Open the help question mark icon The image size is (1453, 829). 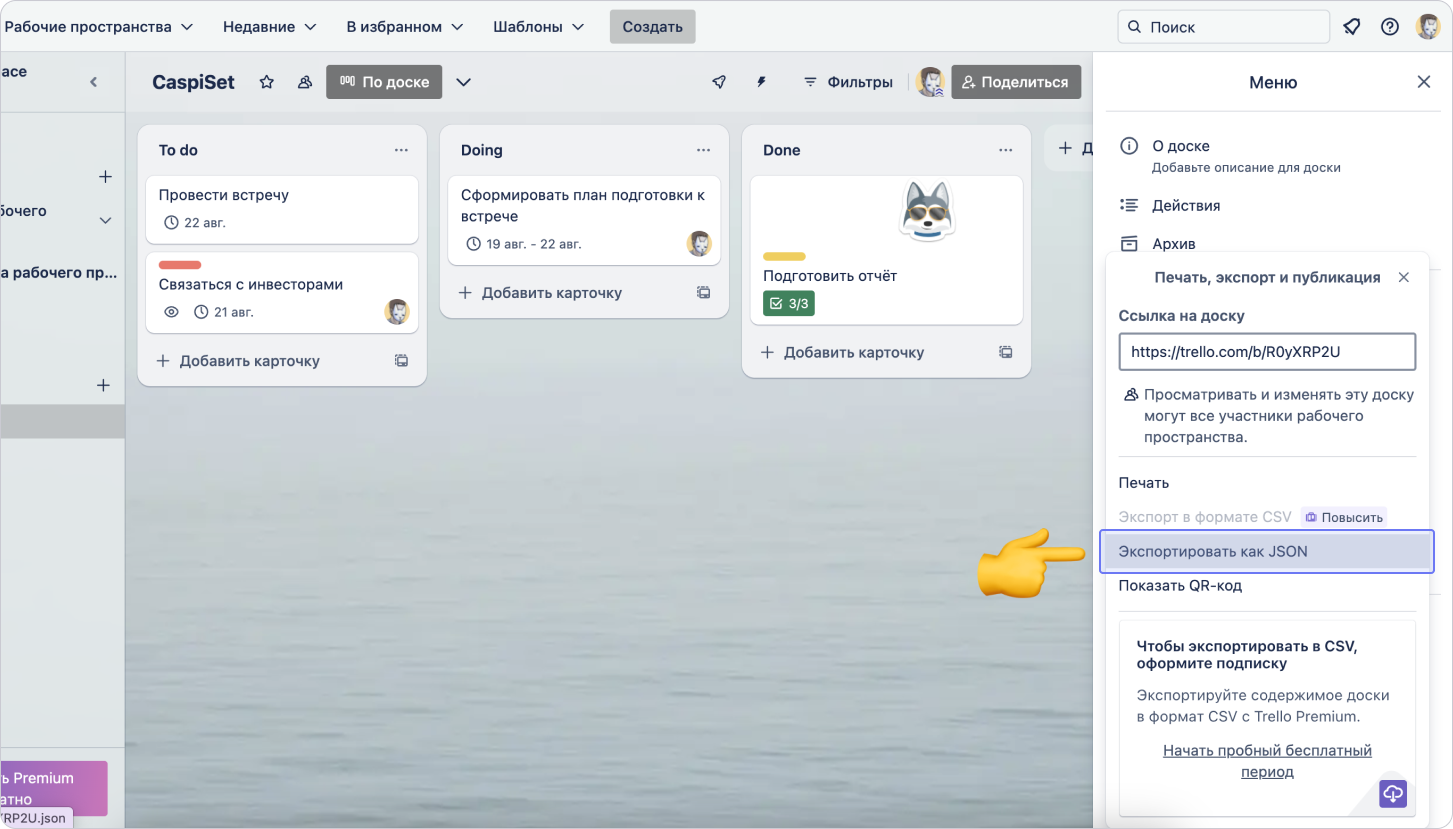click(1389, 27)
